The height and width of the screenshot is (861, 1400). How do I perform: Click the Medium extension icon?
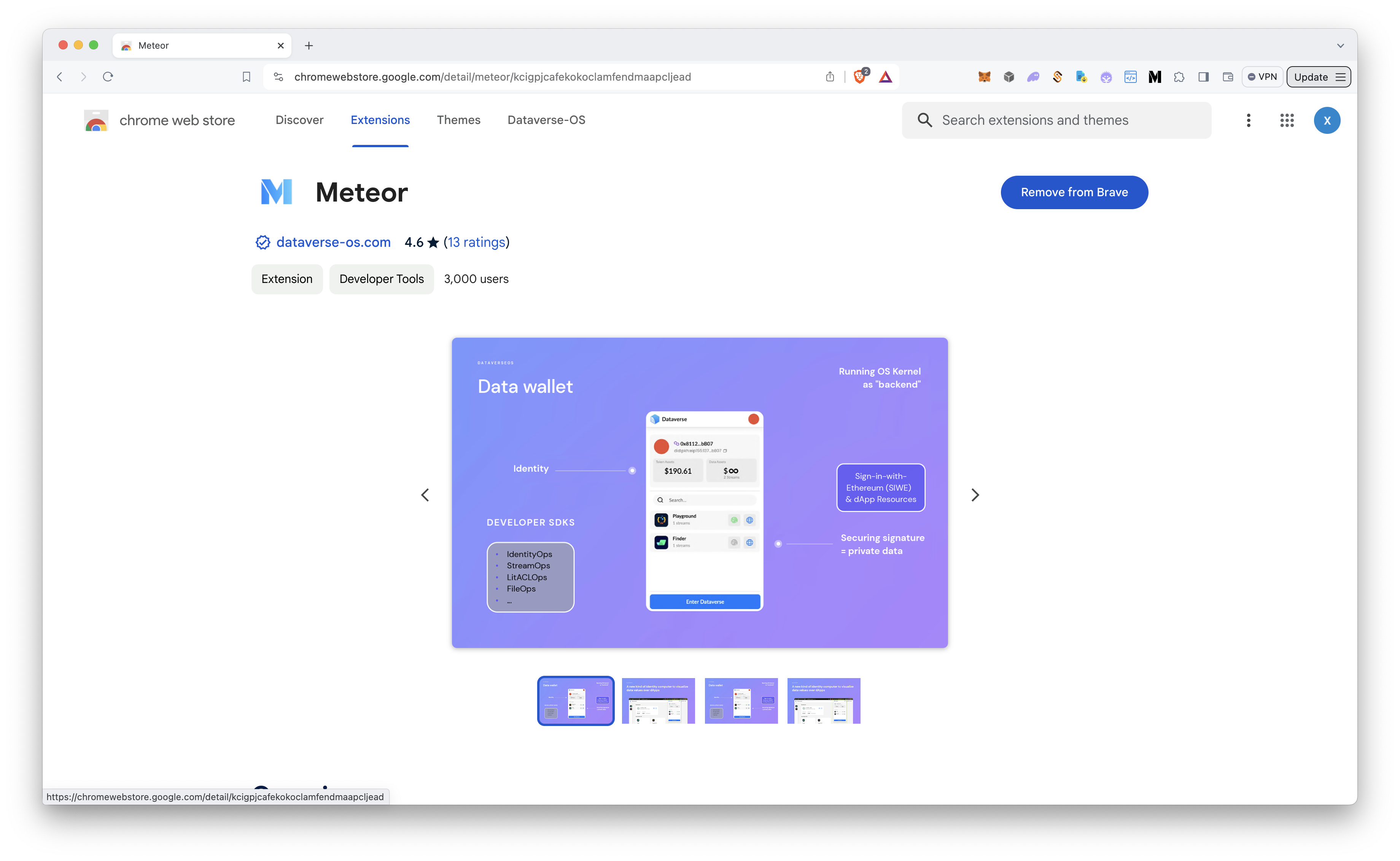point(1155,76)
